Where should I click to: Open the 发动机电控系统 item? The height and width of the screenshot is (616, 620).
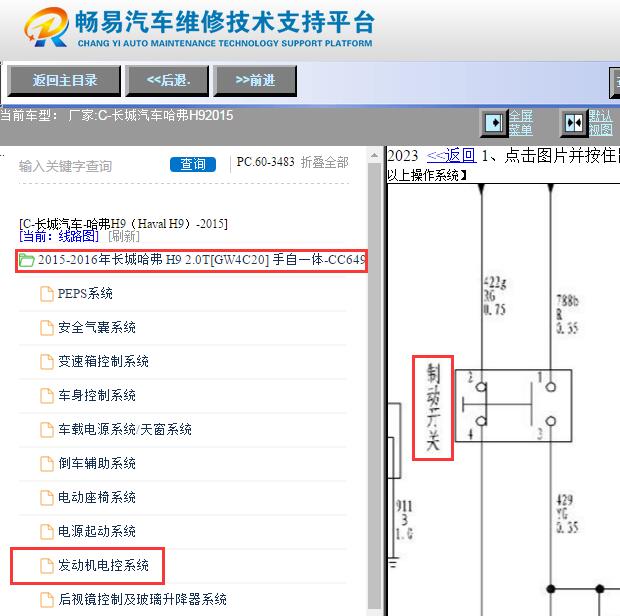[x=103, y=565]
